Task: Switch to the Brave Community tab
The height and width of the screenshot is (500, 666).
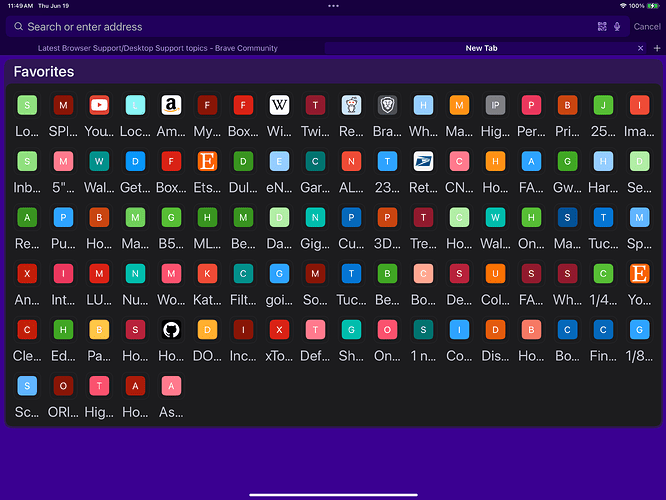Action: (158, 48)
